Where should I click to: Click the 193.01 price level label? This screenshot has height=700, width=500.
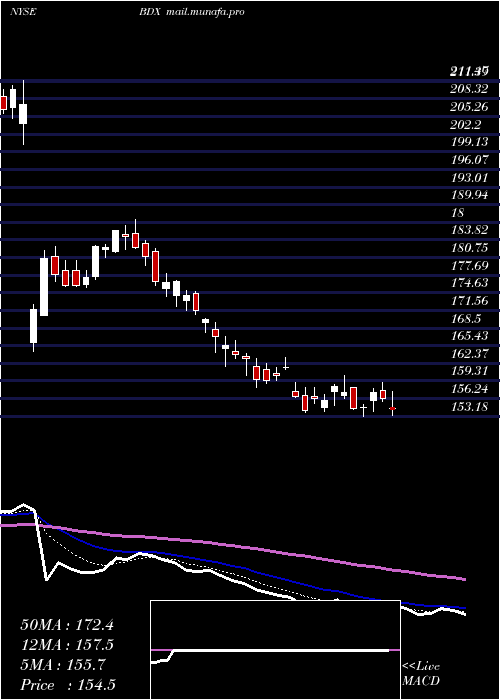coord(469,177)
